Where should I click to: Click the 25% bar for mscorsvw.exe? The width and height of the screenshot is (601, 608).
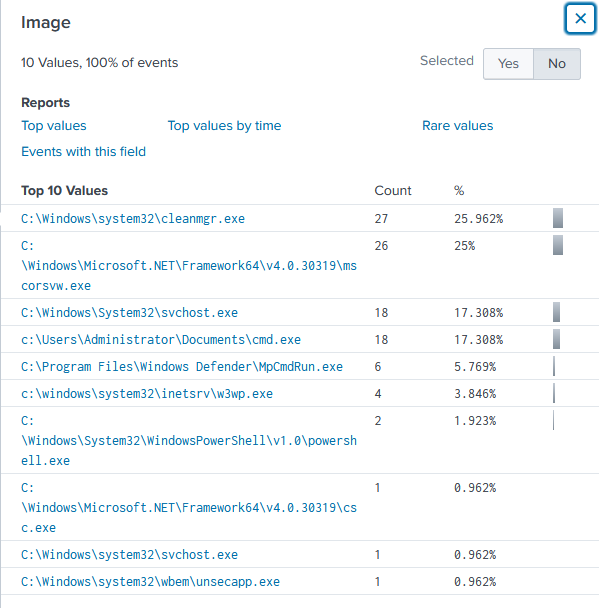click(558, 245)
